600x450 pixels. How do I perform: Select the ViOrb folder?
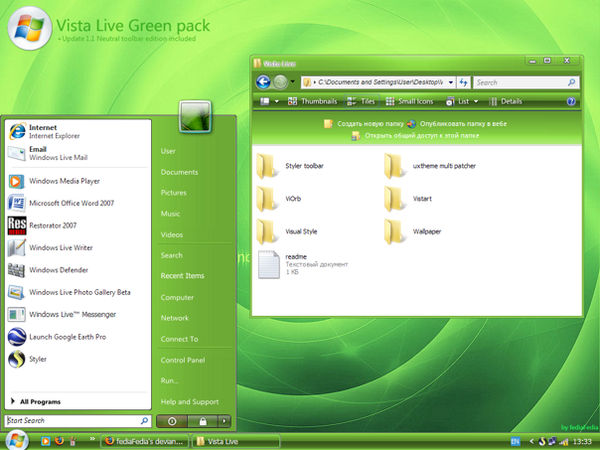pos(279,199)
